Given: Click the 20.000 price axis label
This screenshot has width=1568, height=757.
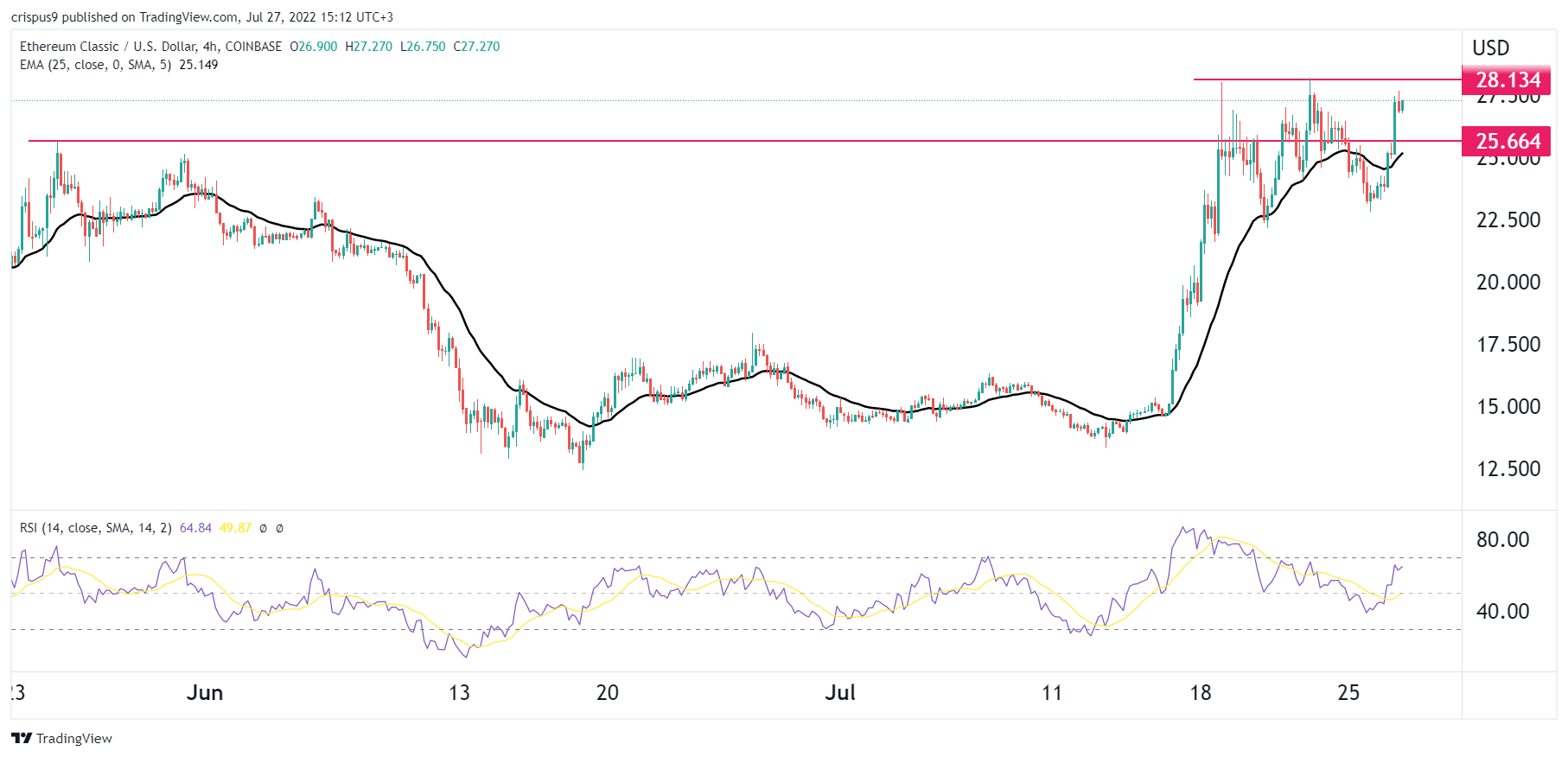Looking at the screenshot, I should click(x=1508, y=283).
